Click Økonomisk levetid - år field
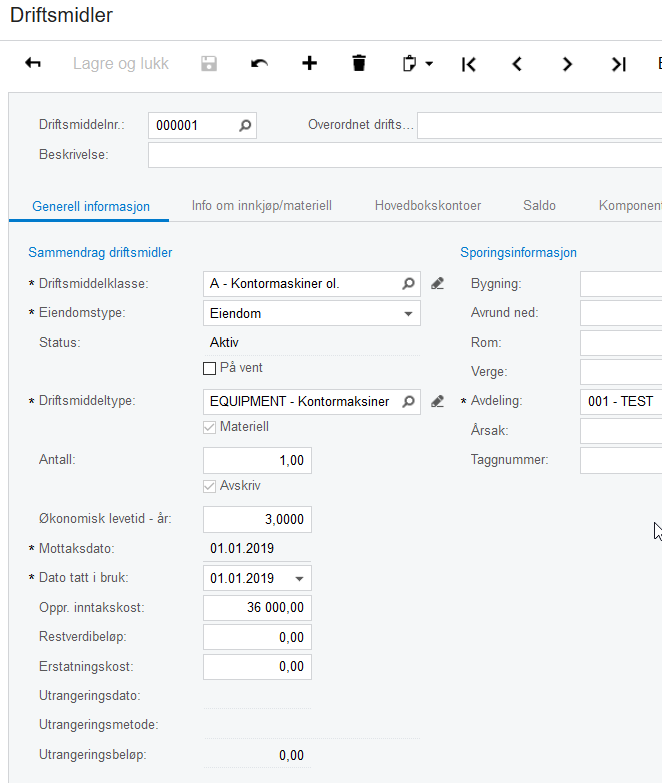This screenshot has width=662, height=783. (257, 519)
